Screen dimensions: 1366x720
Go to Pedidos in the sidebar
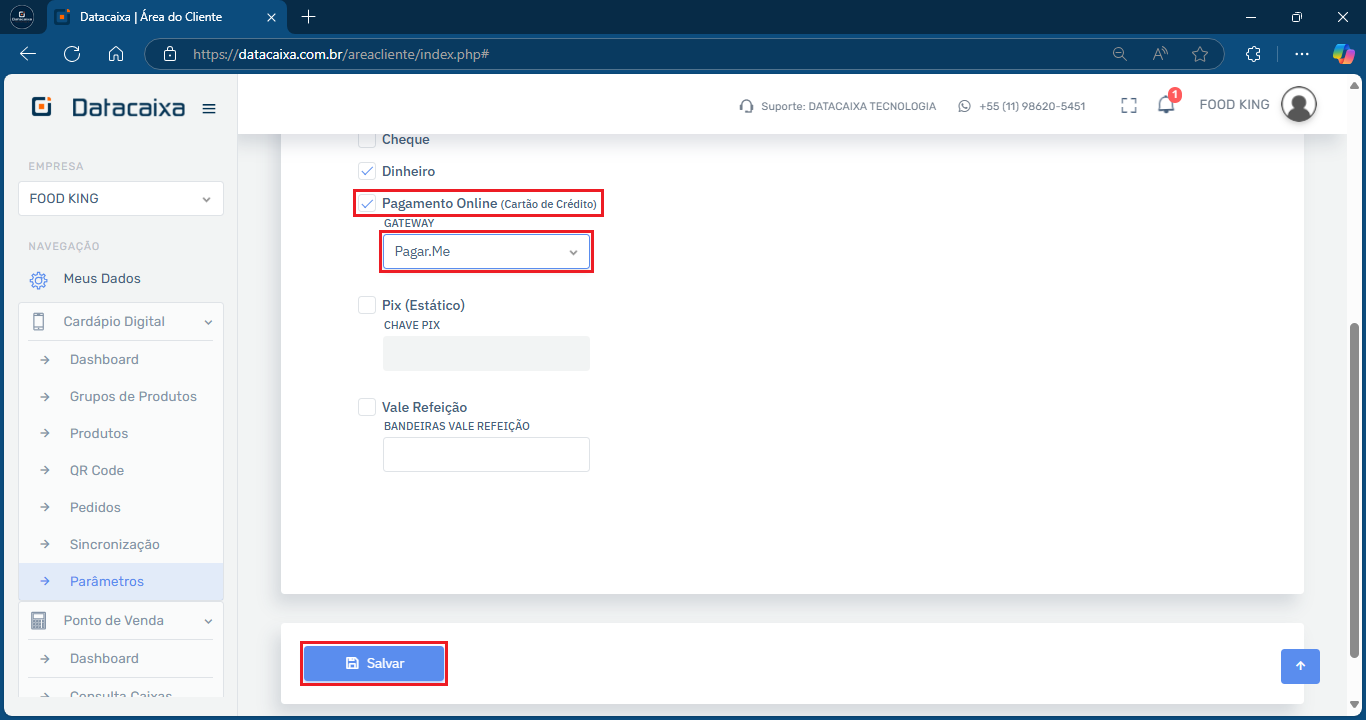[x=95, y=508]
